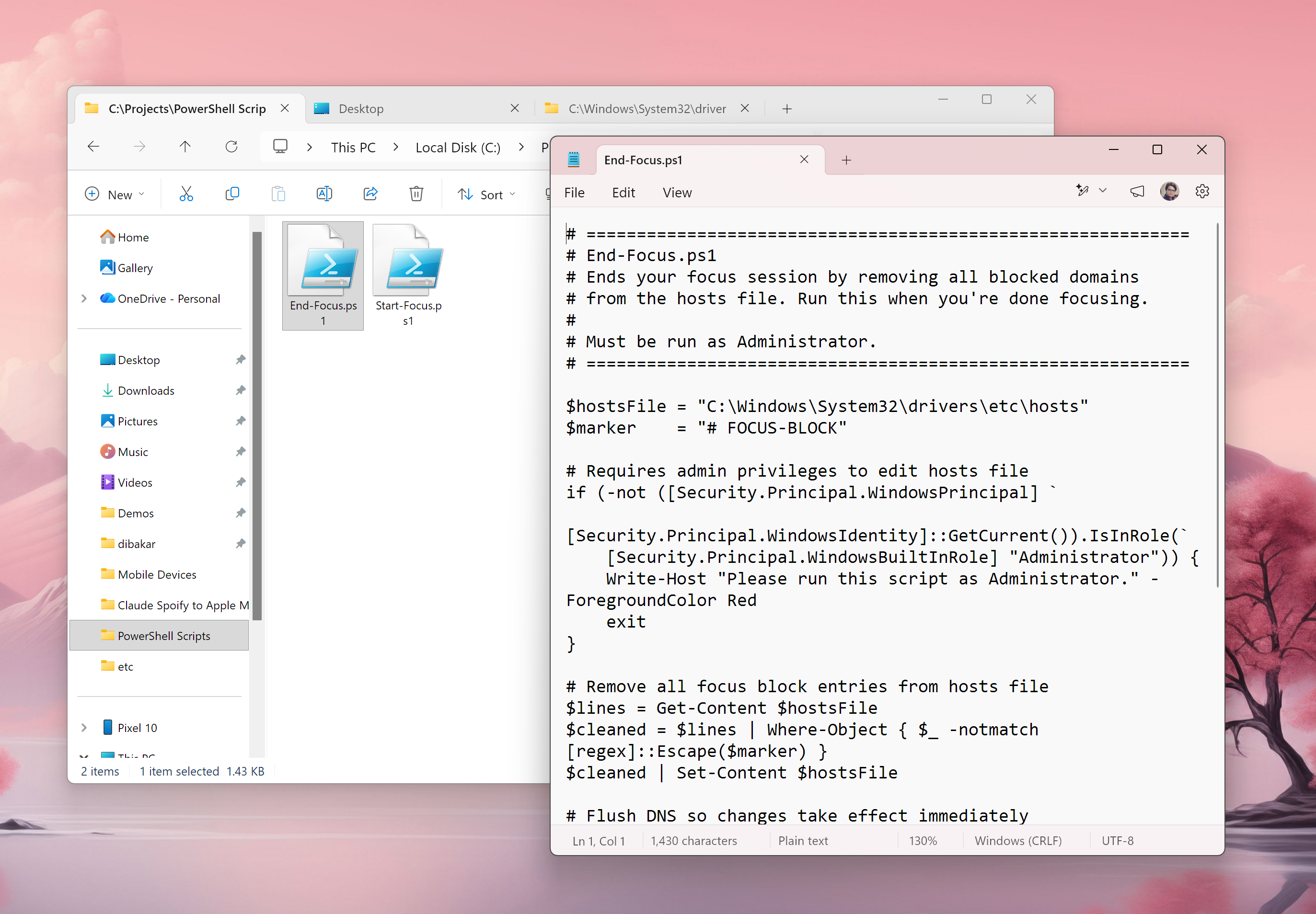This screenshot has height=914, width=1316.
Task: Refresh the File Explorer folder view
Action: (231, 147)
